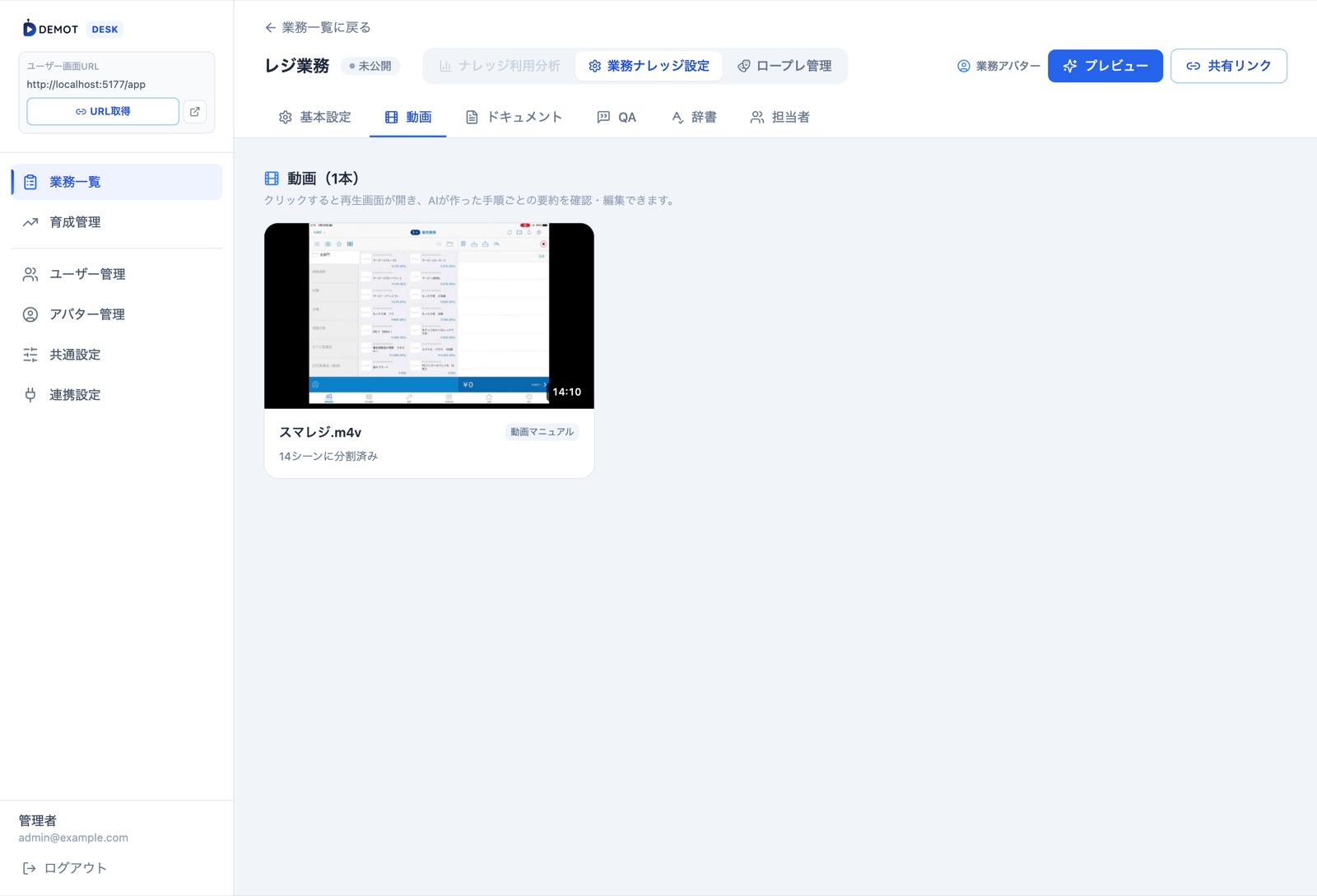This screenshot has height=896, width=1317.
Task: Click the 連携設定 plug icon
Action: pyautogui.click(x=30, y=395)
